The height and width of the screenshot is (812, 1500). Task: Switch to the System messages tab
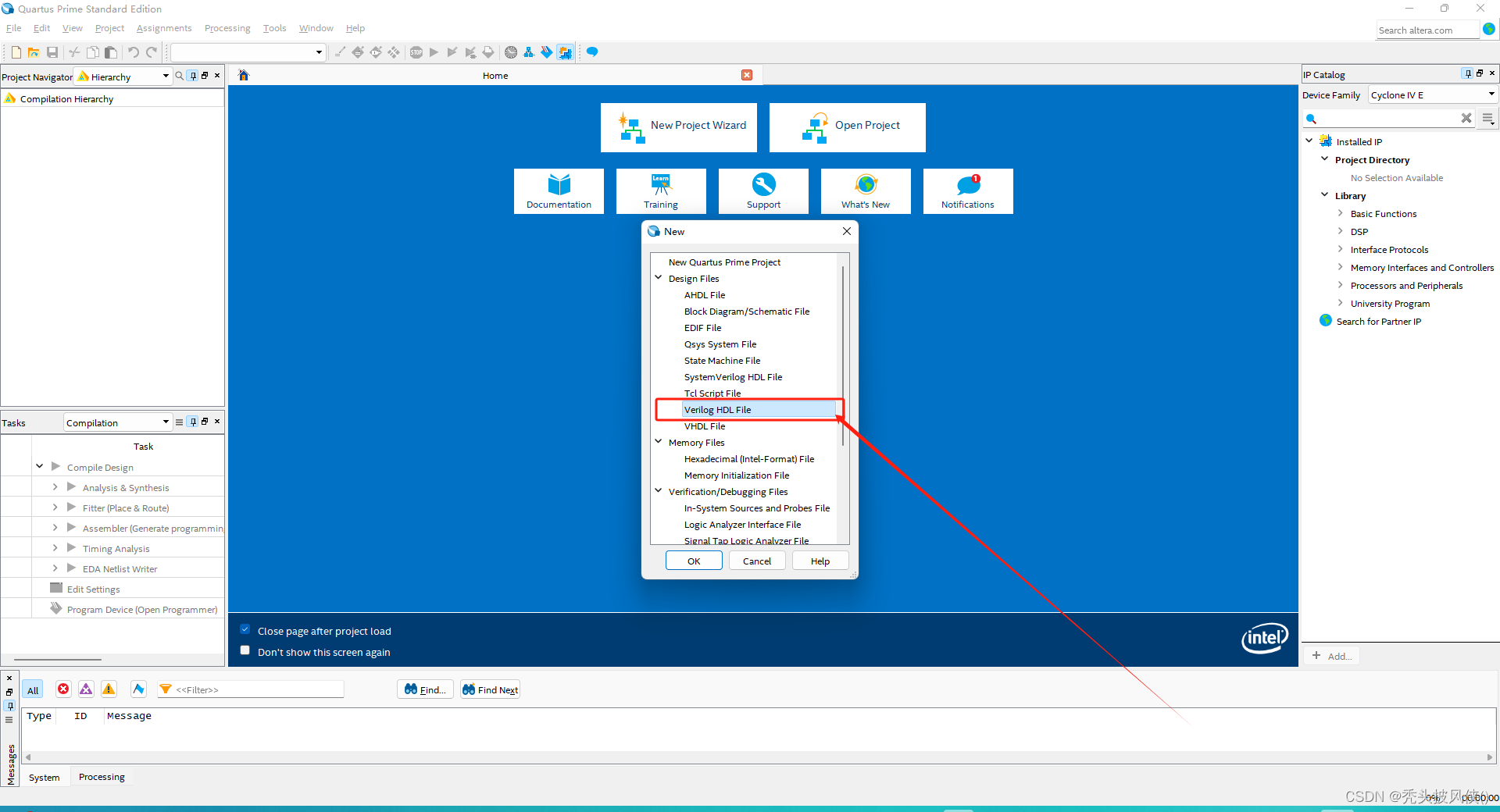tap(45, 777)
